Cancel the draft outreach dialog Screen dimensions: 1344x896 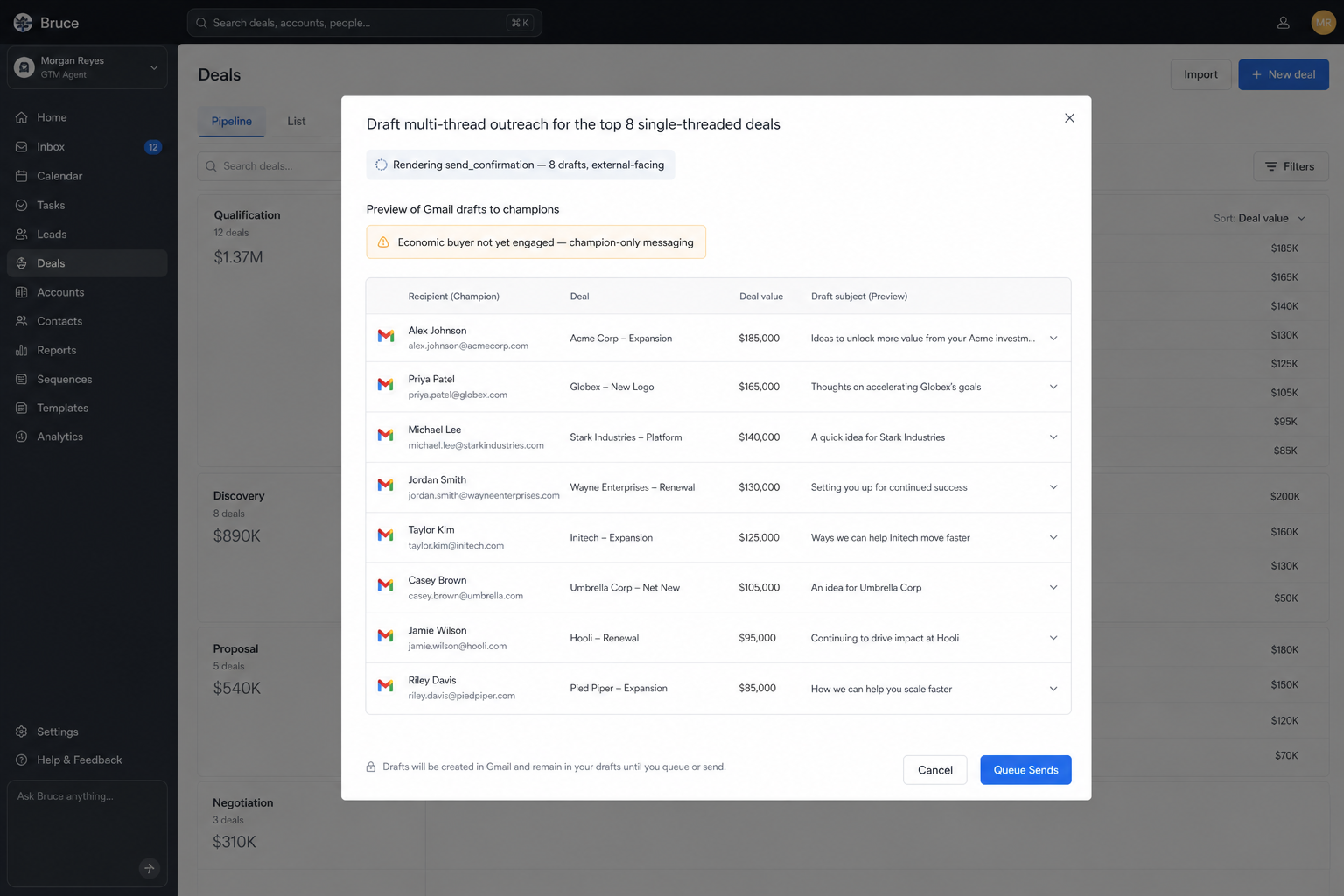934,770
